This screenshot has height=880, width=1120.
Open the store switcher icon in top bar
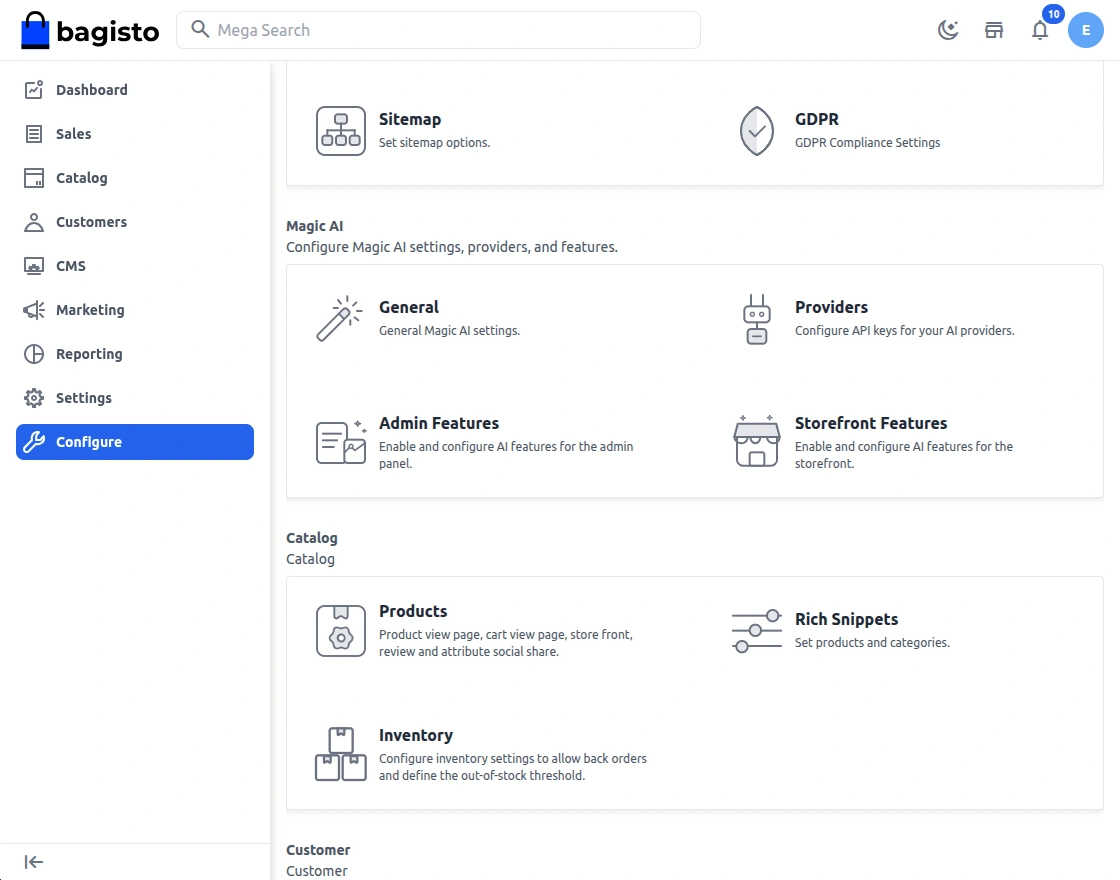[994, 30]
